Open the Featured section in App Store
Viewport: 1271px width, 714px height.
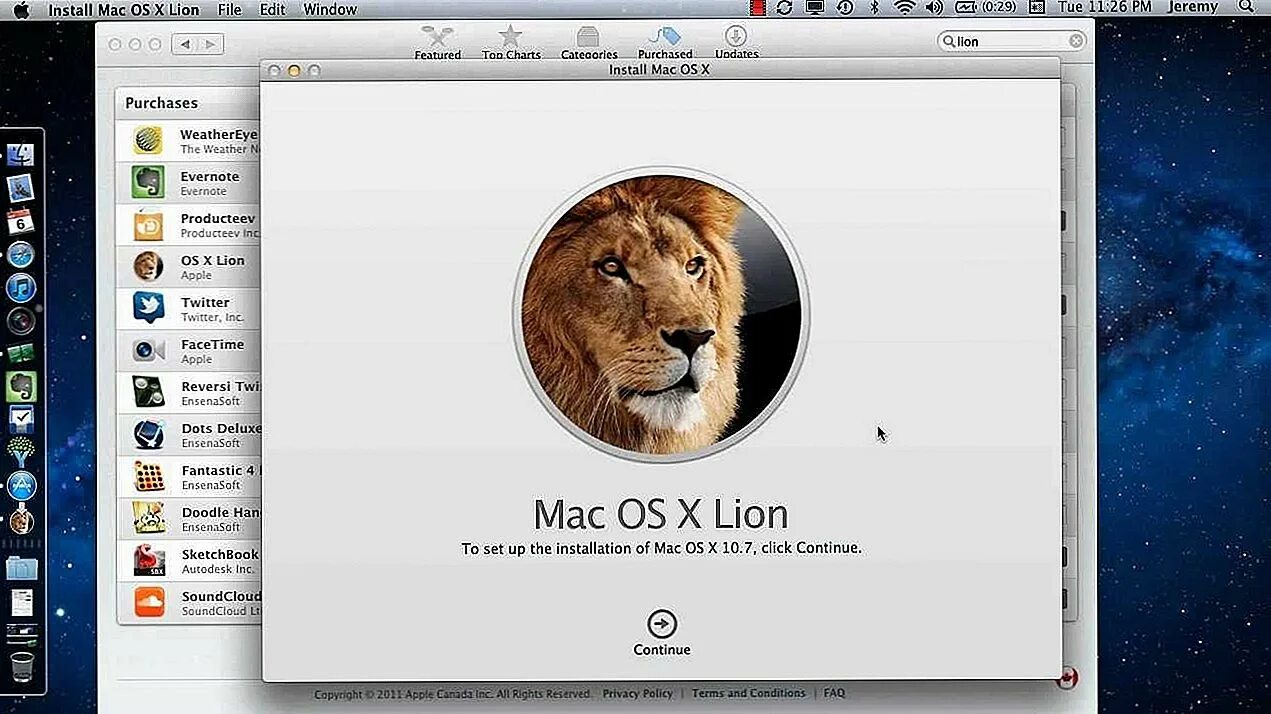tap(438, 42)
